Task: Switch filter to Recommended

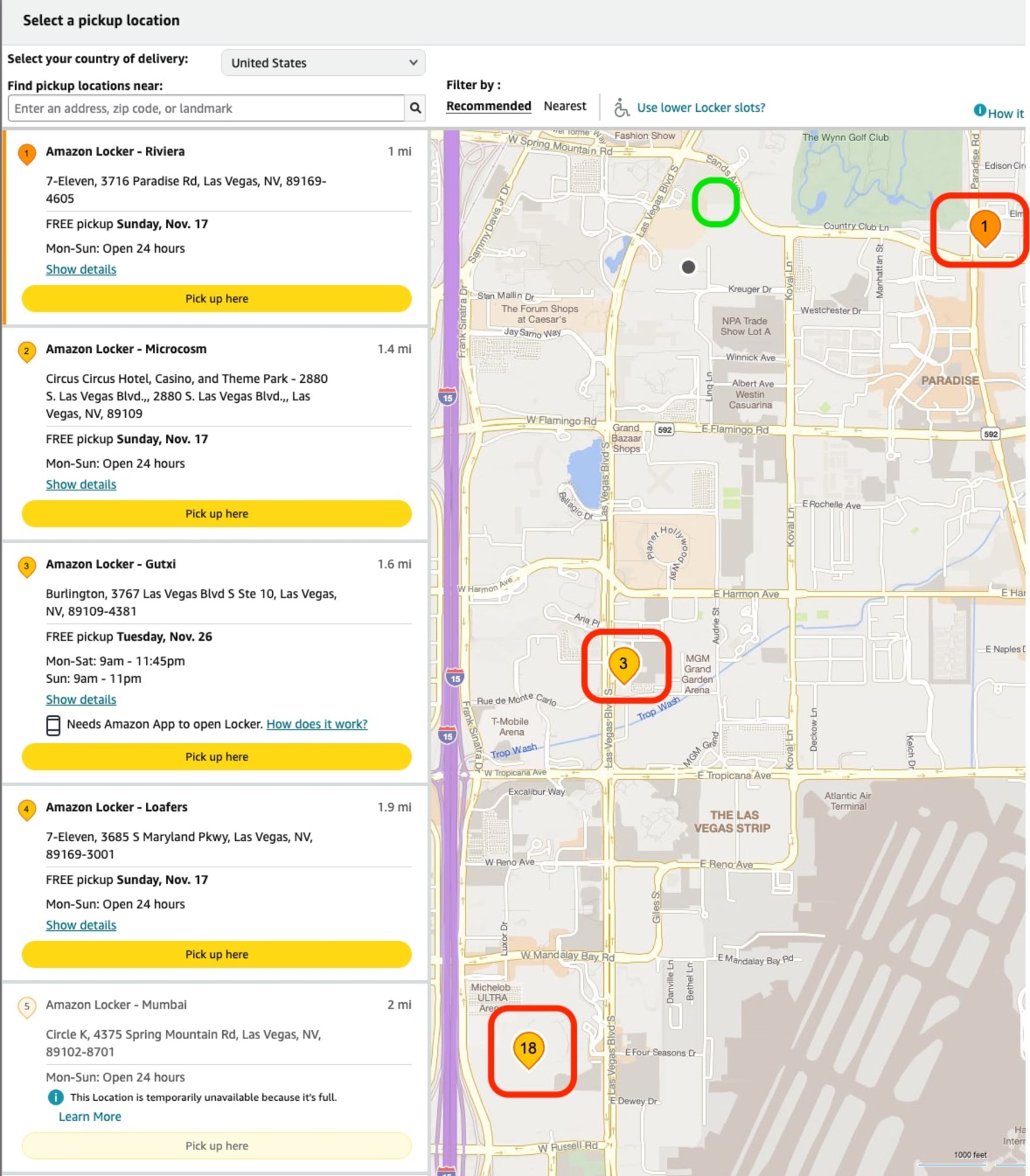Action: pyautogui.click(x=489, y=106)
